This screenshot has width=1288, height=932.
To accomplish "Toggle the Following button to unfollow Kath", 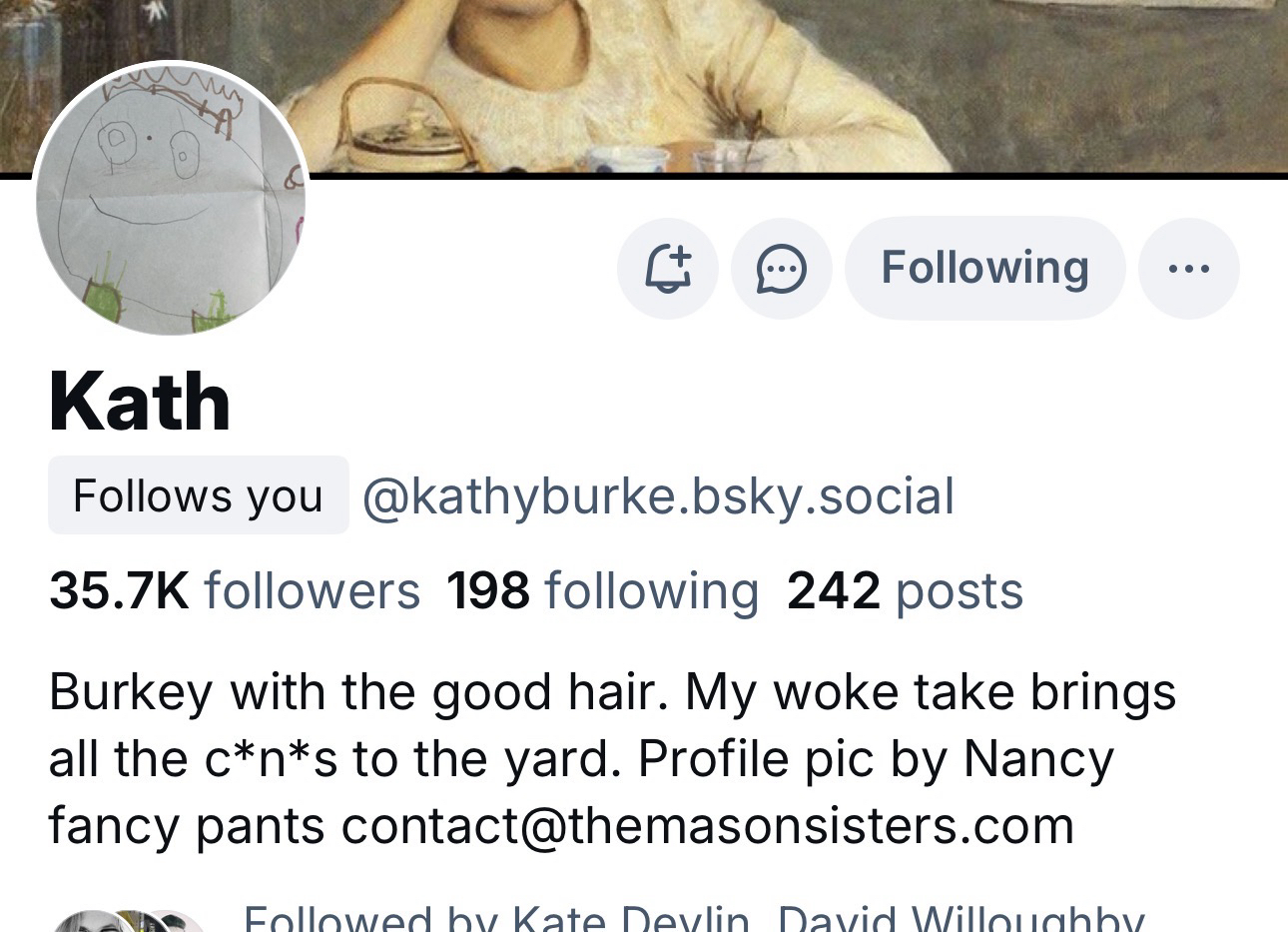I will [985, 269].
